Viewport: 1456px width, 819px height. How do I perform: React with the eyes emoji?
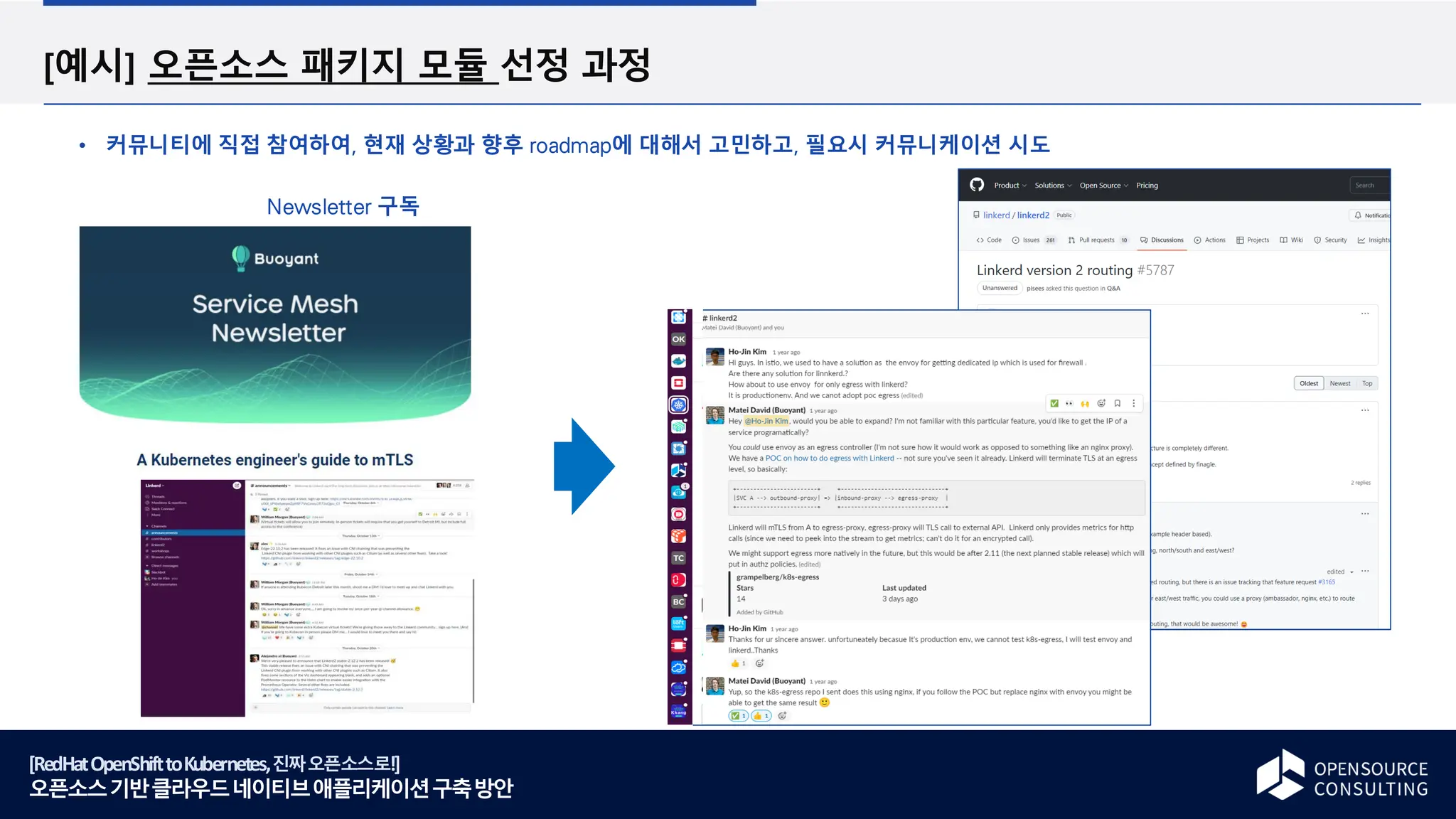pos(1069,403)
